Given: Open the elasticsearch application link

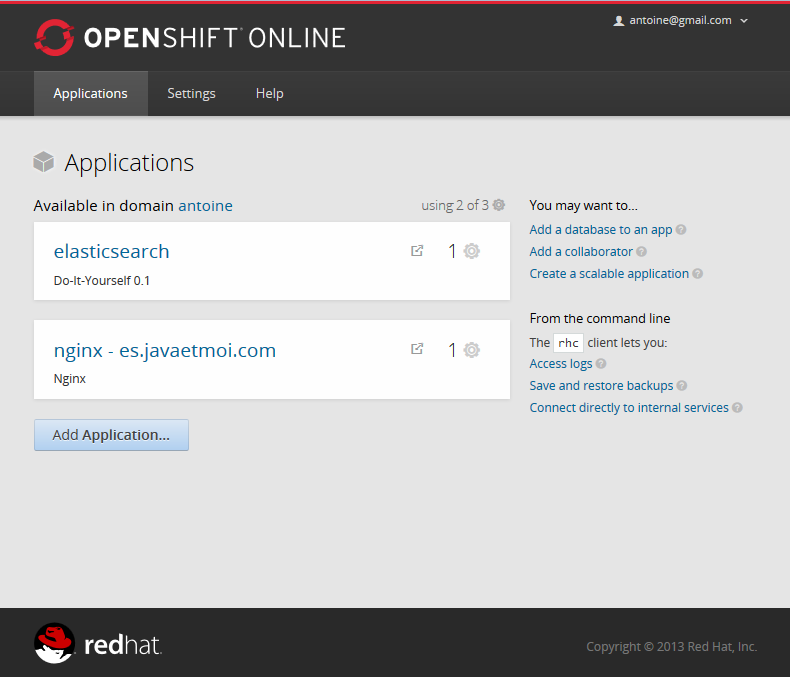Looking at the screenshot, I should [111, 251].
